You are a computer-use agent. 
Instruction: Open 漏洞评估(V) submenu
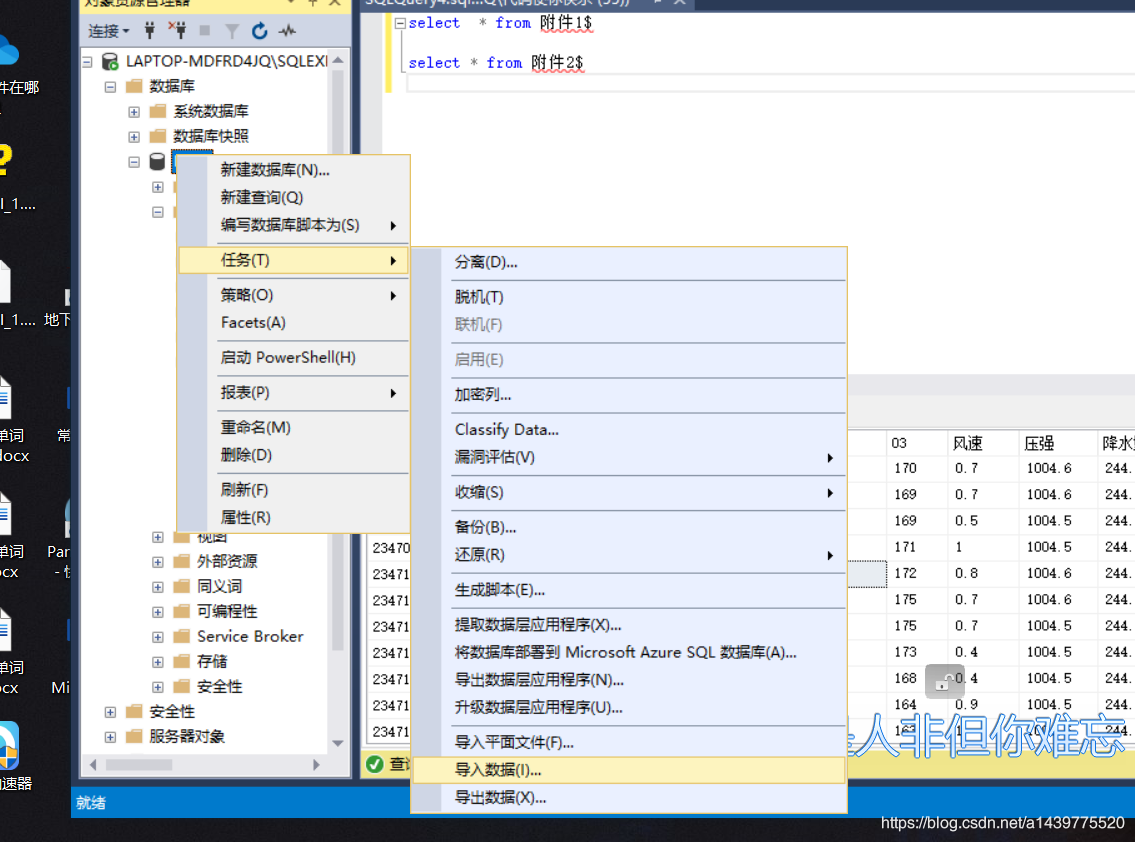coord(628,458)
